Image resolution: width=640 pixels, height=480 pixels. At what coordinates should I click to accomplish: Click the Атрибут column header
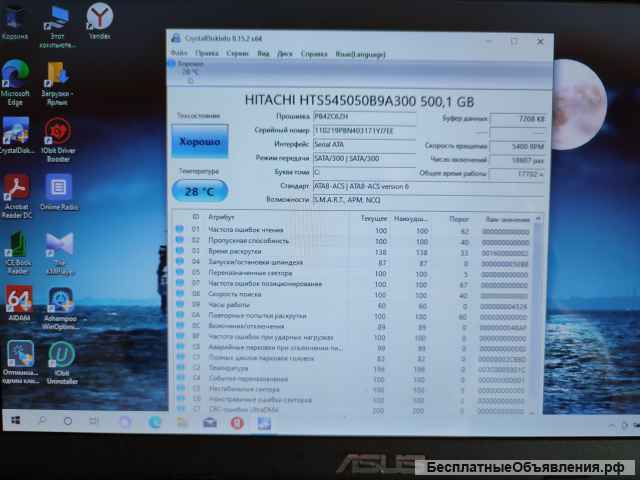[221, 217]
